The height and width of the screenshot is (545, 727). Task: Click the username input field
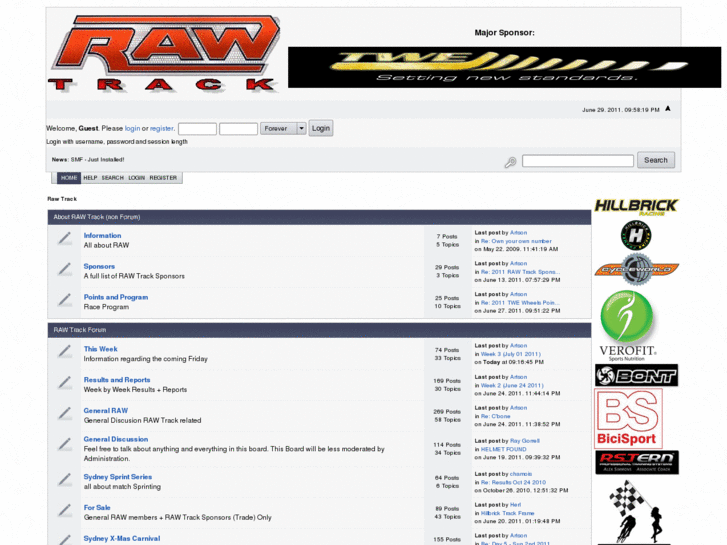[197, 128]
